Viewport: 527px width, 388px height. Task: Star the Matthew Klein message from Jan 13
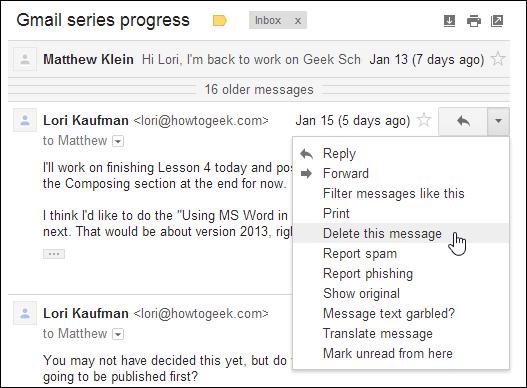click(x=497, y=59)
